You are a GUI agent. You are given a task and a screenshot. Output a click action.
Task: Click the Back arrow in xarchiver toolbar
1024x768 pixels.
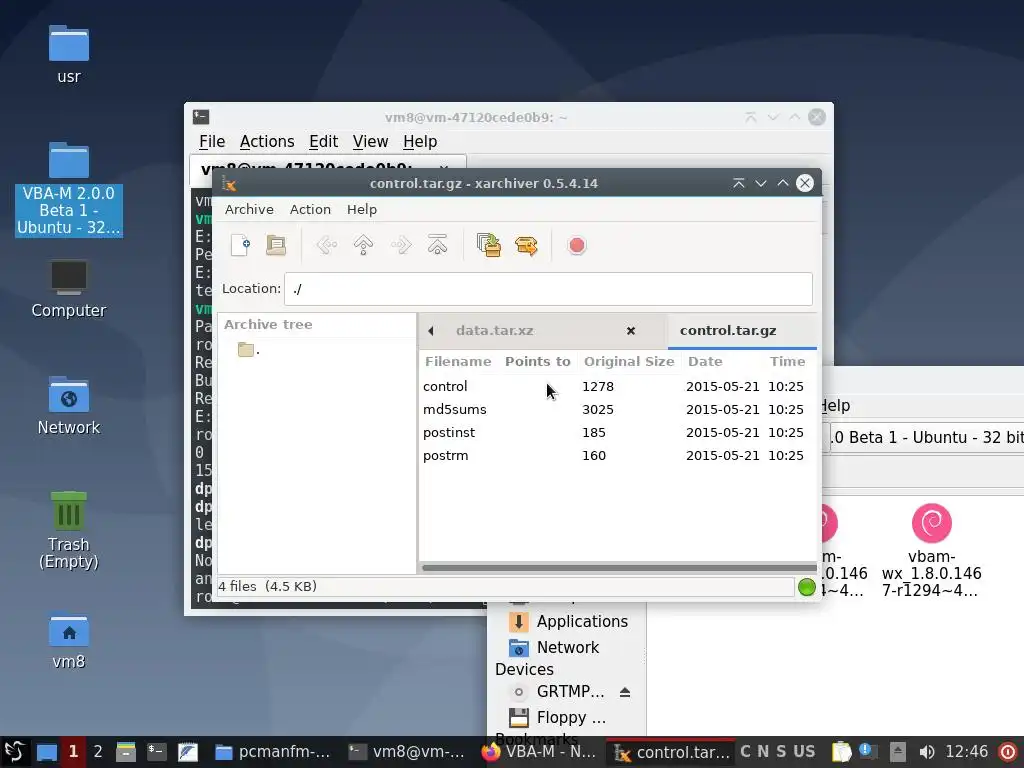pyautogui.click(x=327, y=246)
